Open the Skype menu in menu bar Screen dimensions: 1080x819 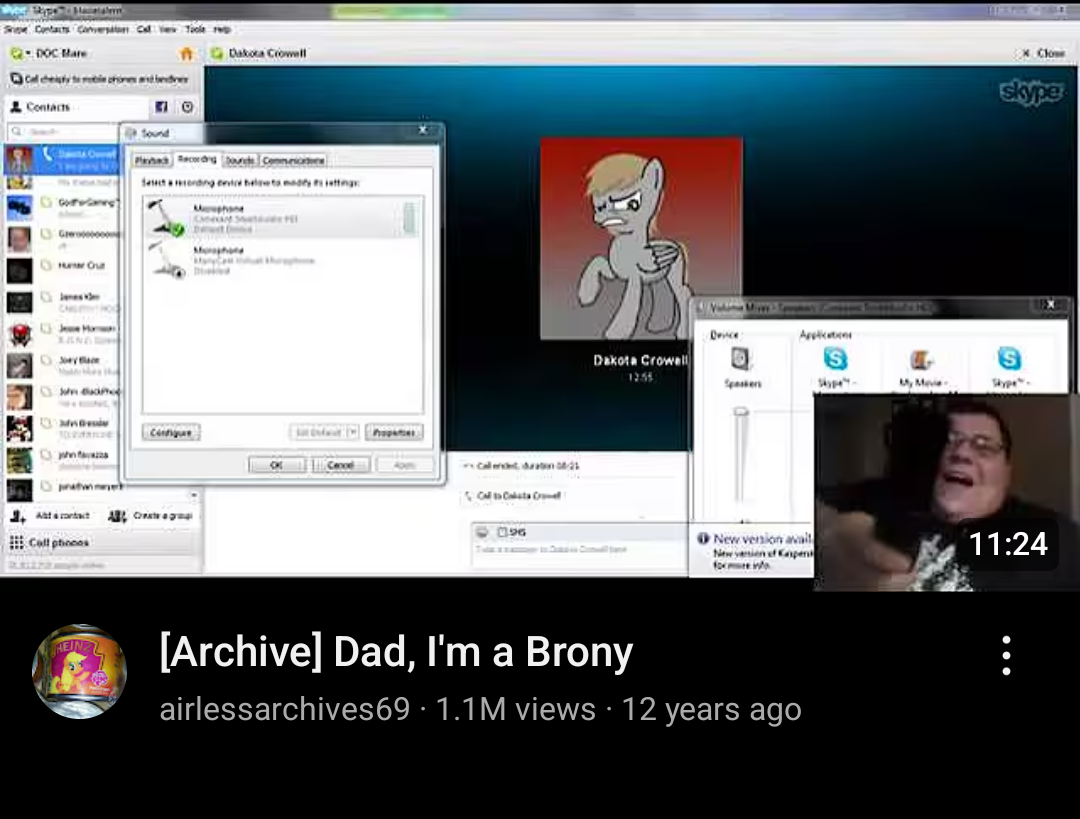(x=15, y=29)
